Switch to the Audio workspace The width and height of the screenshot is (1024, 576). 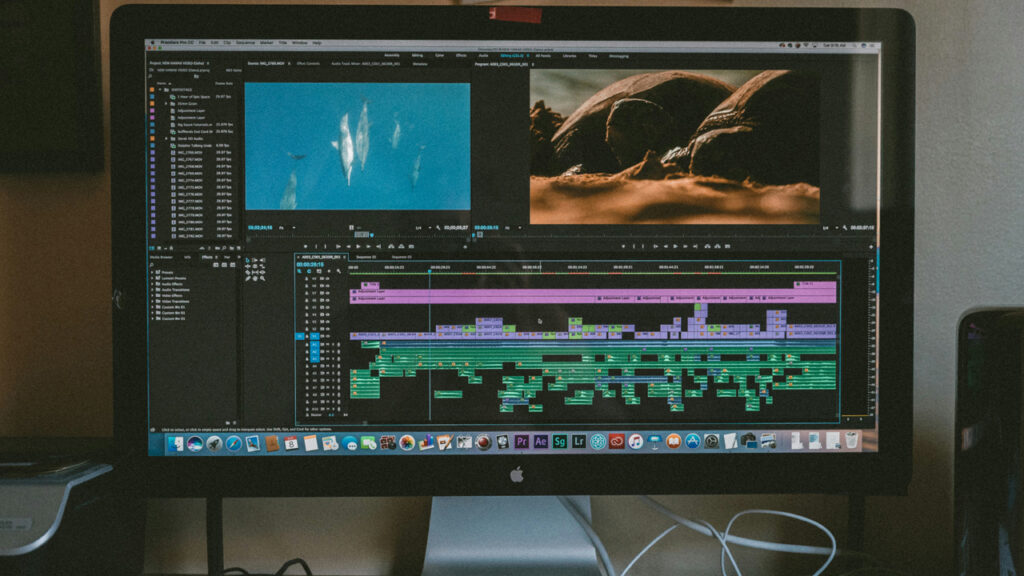pos(484,56)
